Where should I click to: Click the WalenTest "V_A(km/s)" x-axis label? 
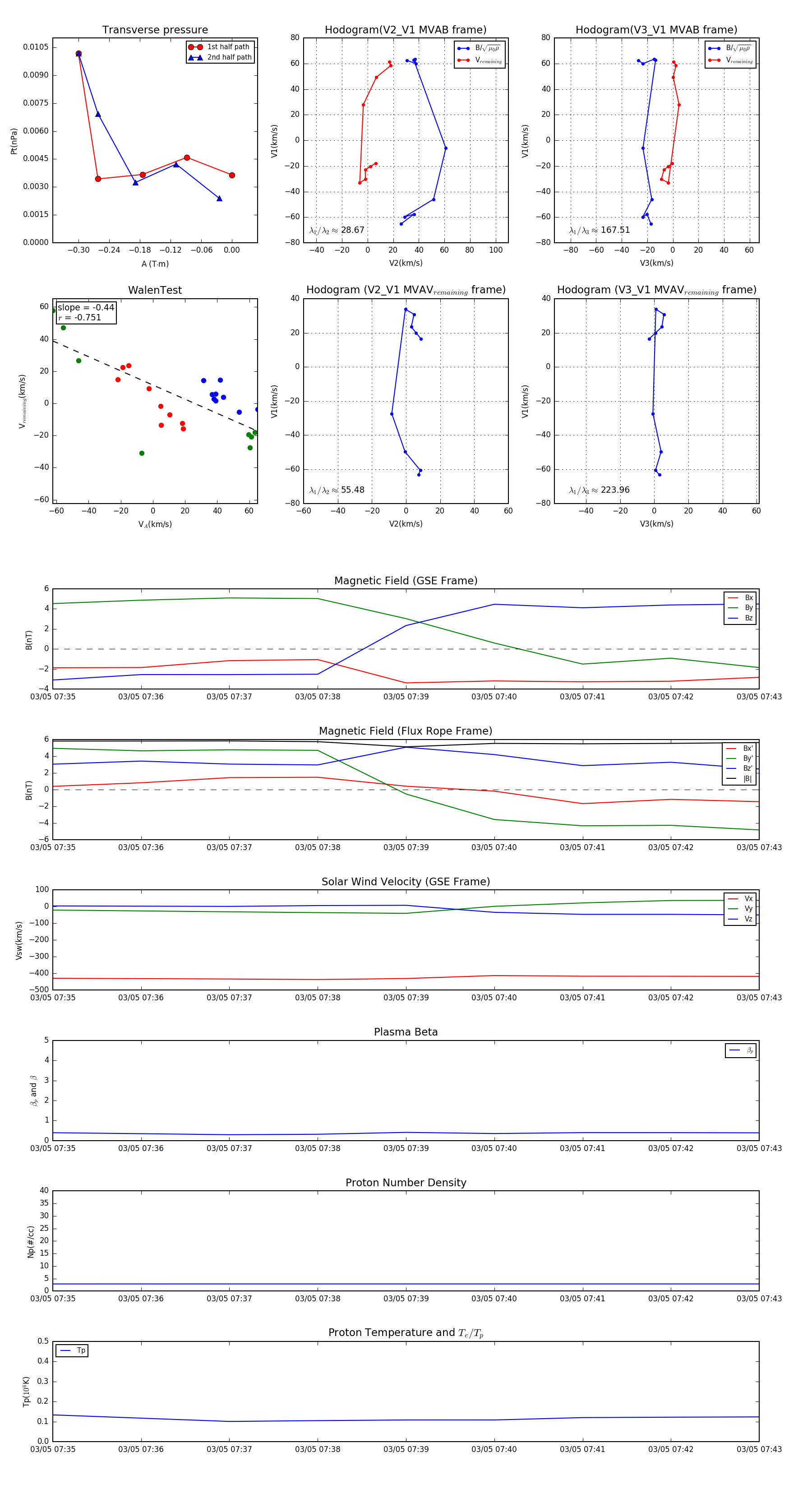155,524
